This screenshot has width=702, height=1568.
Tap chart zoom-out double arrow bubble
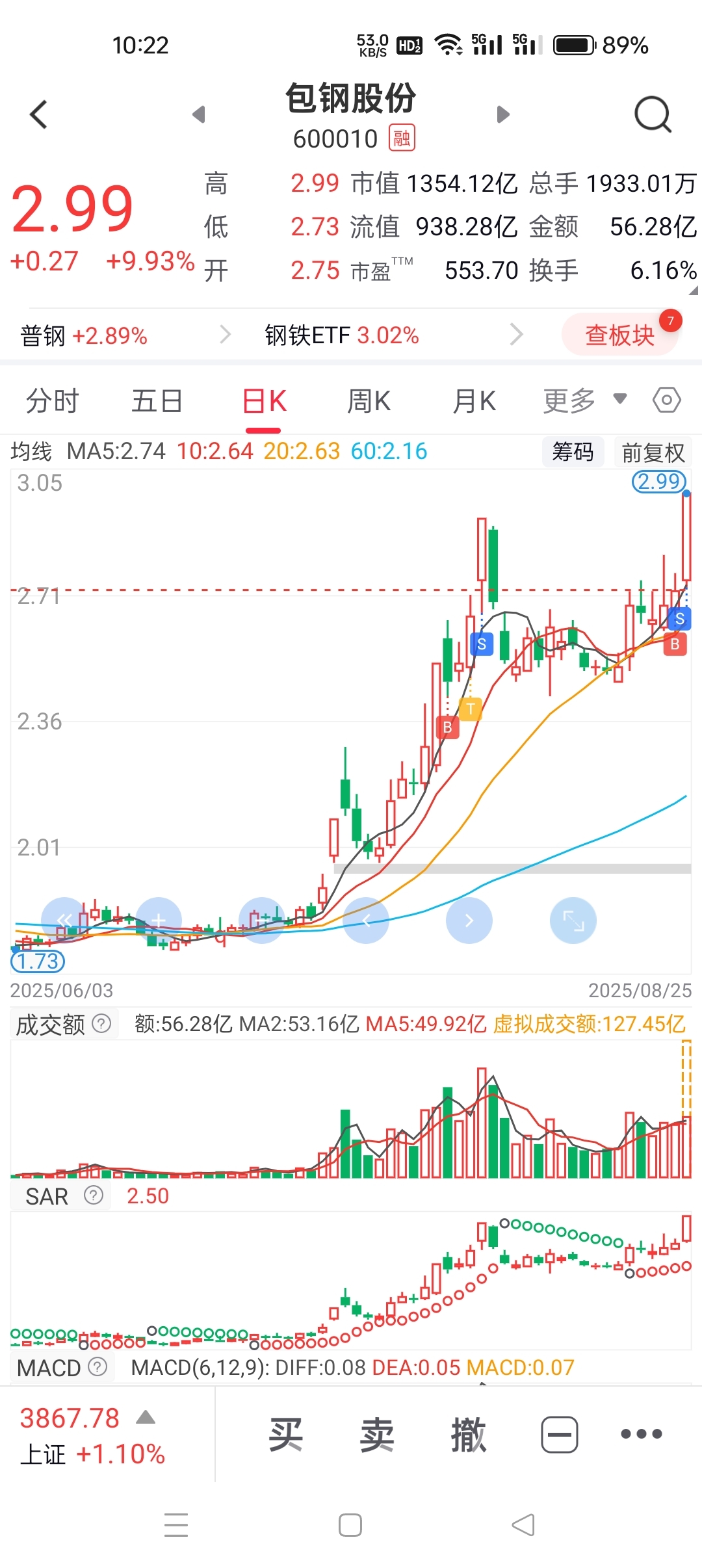[64, 921]
